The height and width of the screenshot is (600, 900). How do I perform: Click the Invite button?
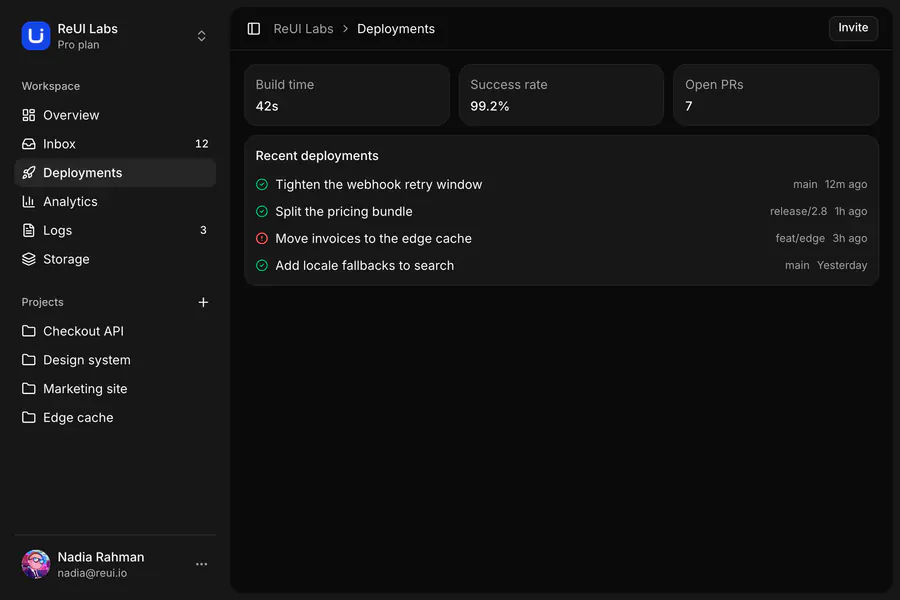click(853, 28)
